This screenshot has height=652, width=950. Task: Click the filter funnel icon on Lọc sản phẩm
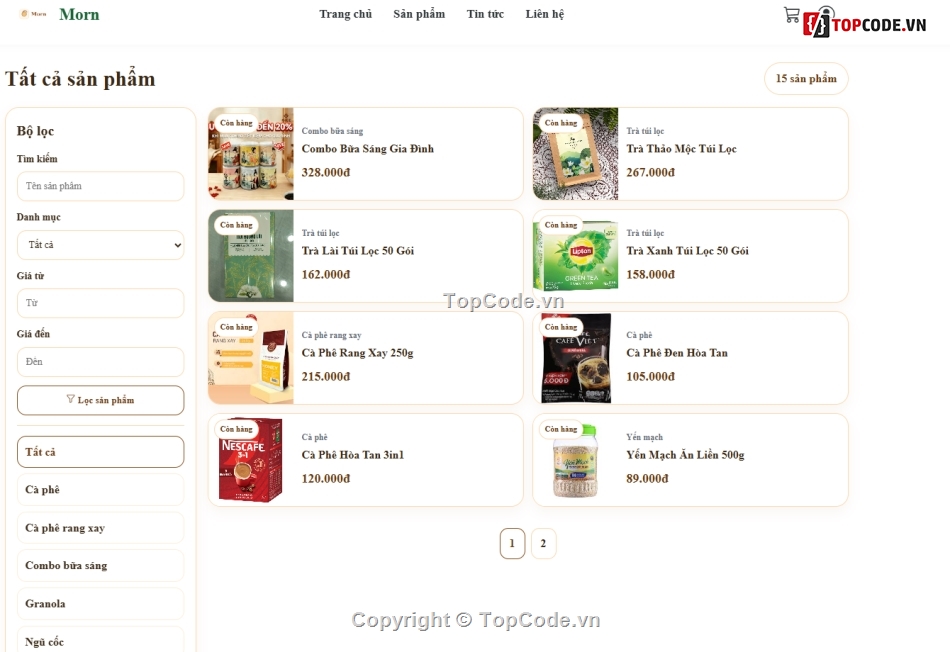coord(70,399)
